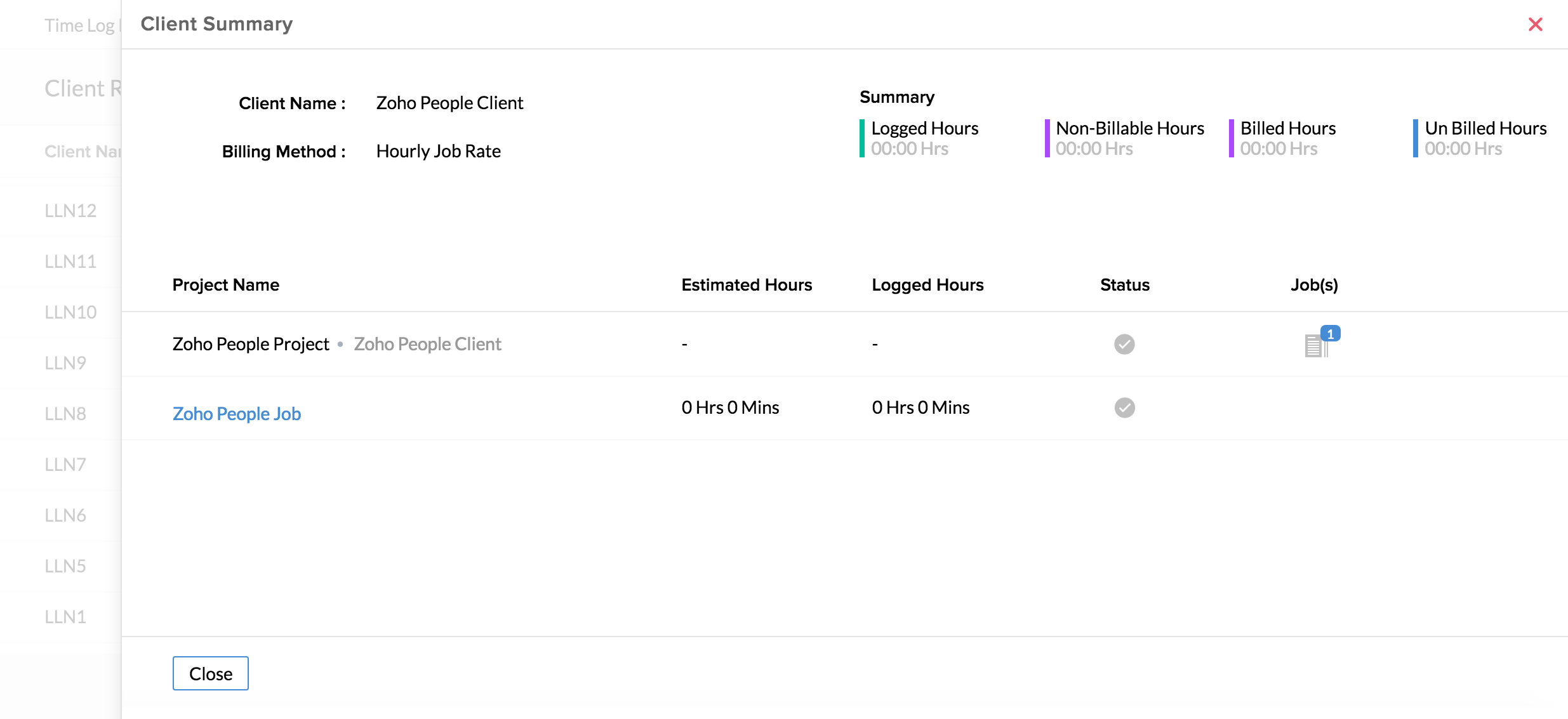
Task: Select LLN12 in the background list
Action: point(70,211)
